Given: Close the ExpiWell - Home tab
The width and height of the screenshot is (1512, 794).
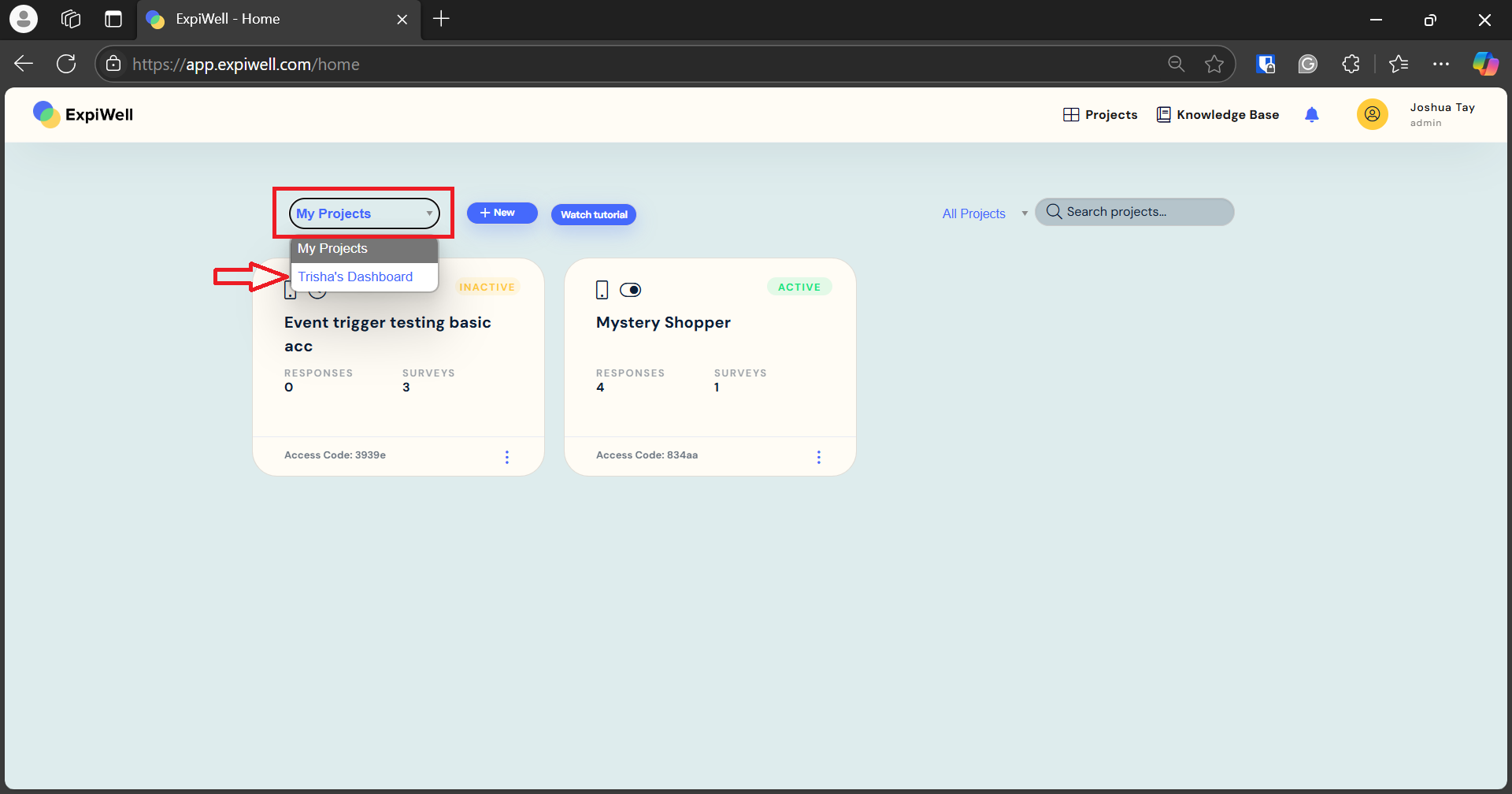Looking at the screenshot, I should [402, 20].
